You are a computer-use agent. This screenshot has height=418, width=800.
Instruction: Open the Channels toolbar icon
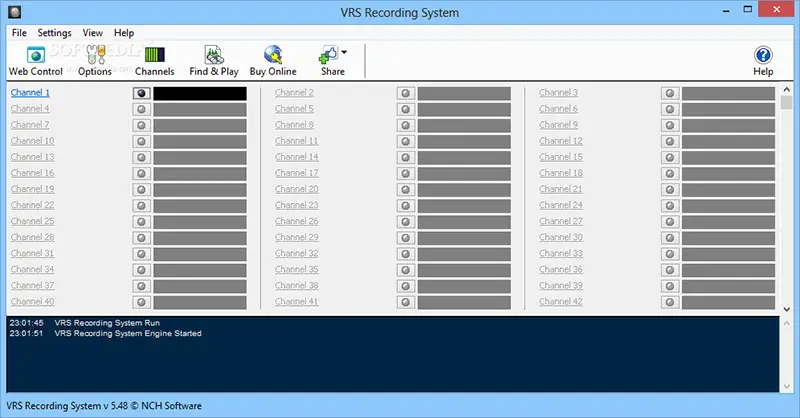(x=155, y=55)
